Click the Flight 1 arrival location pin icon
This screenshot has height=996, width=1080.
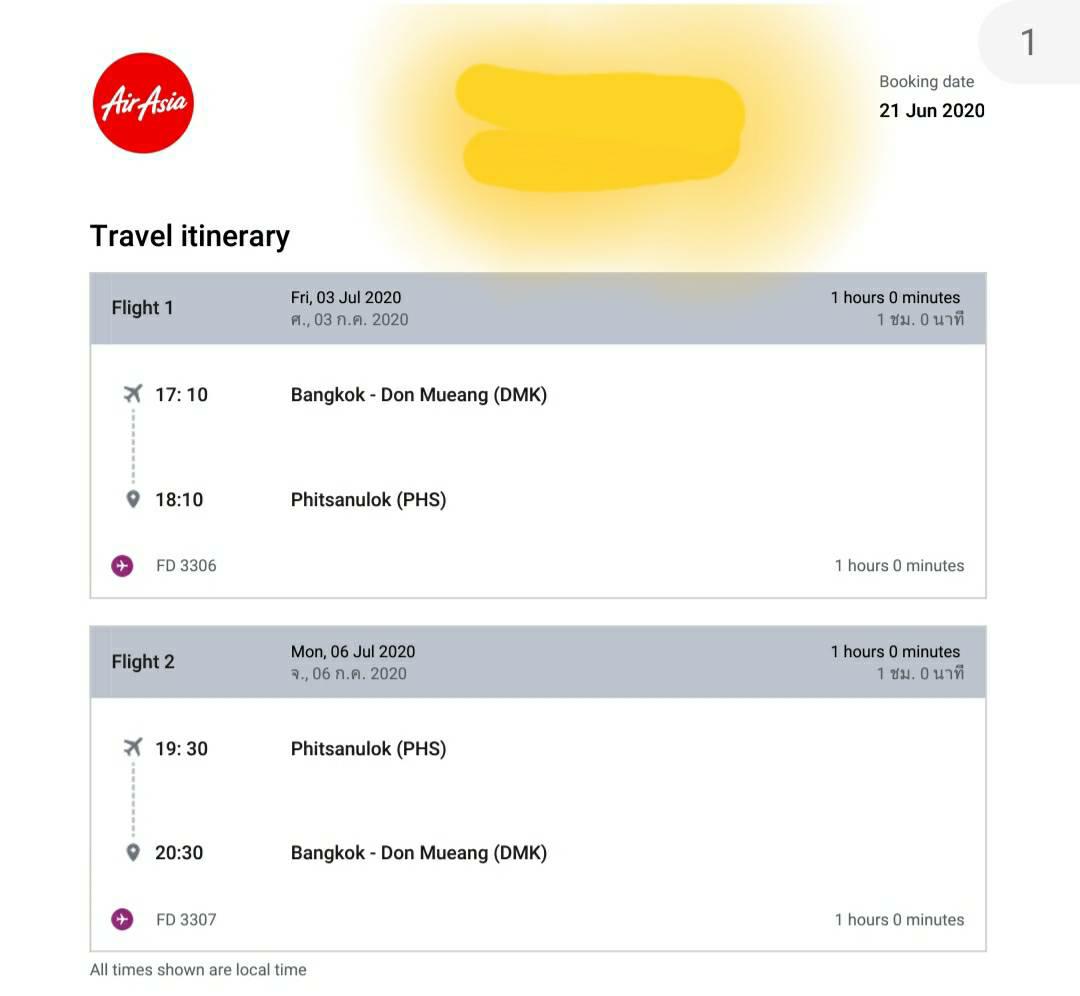(133, 499)
